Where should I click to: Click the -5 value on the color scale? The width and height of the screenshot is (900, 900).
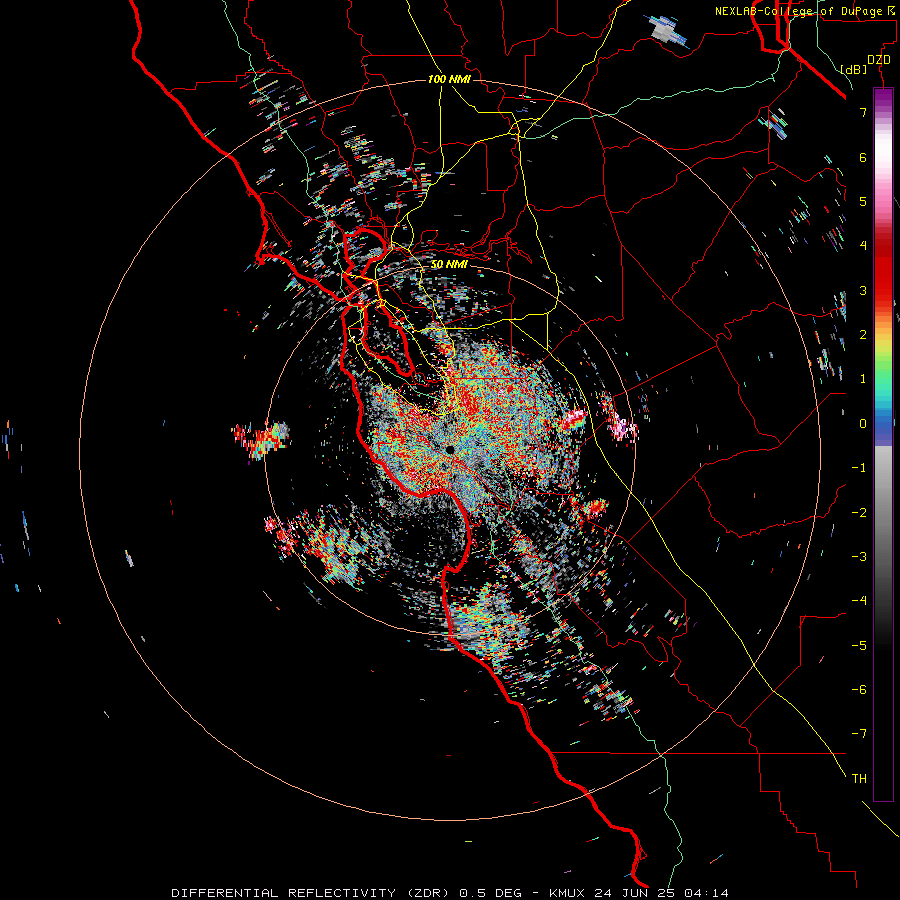pyautogui.click(x=859, y=645)
